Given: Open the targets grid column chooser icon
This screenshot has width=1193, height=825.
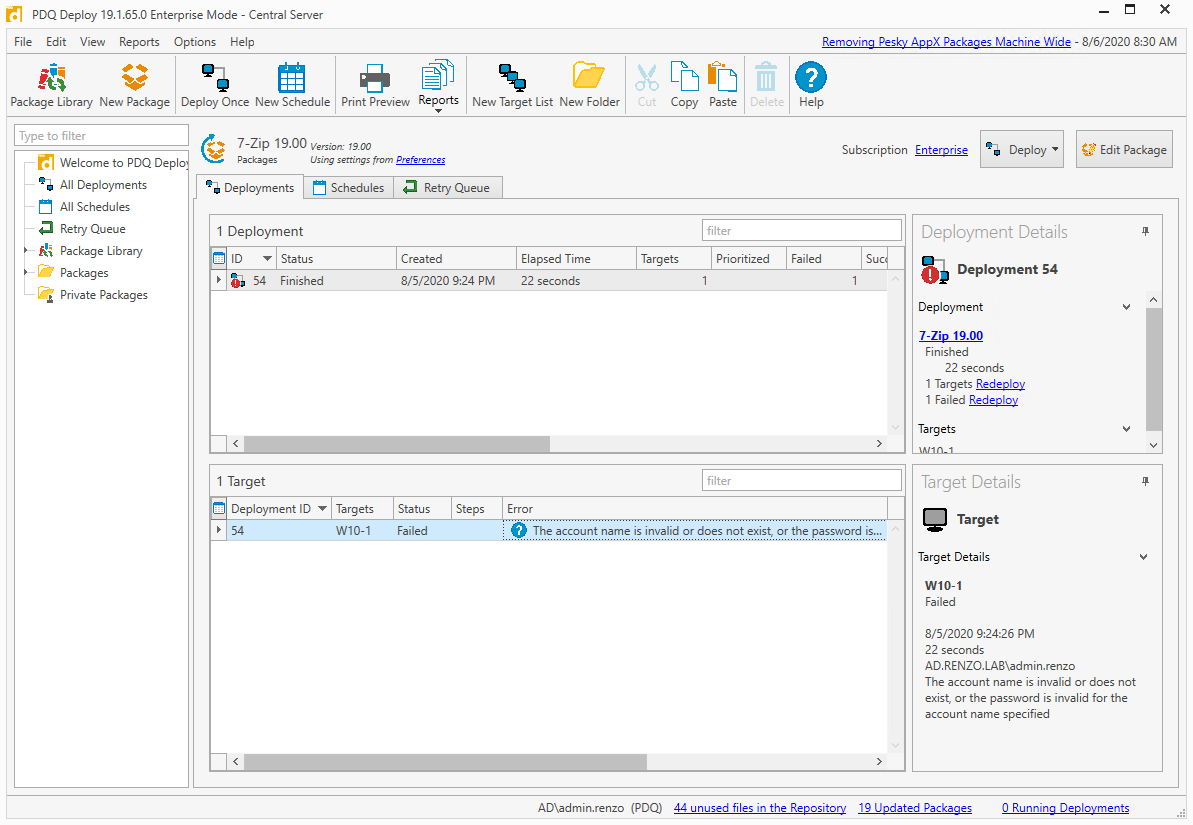Looking at the screenshot, I should [x=219, y=508].
